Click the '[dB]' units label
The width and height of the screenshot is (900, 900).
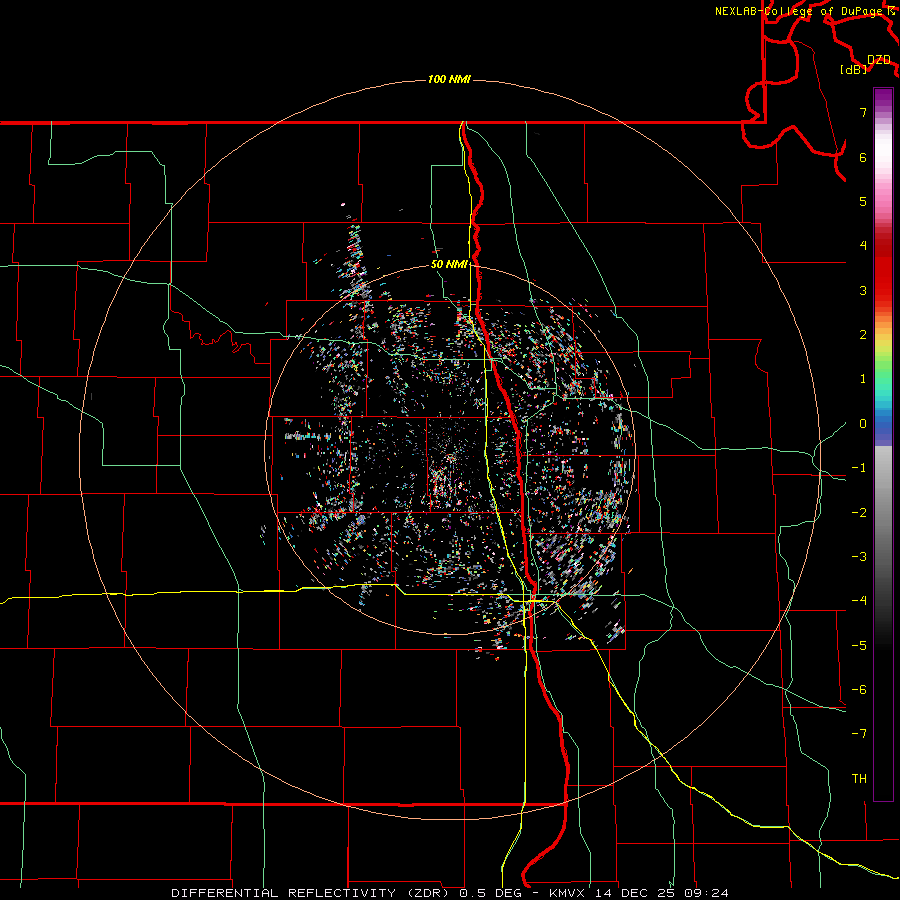click(x=854, y=69)
